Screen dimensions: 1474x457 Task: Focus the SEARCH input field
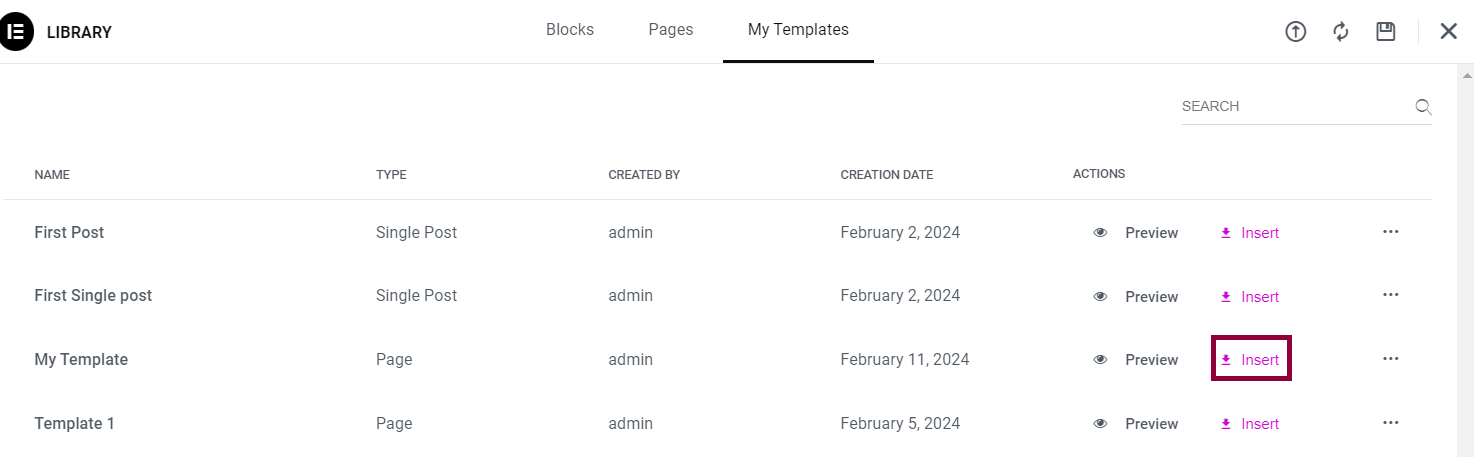[x=1295, y=106]
